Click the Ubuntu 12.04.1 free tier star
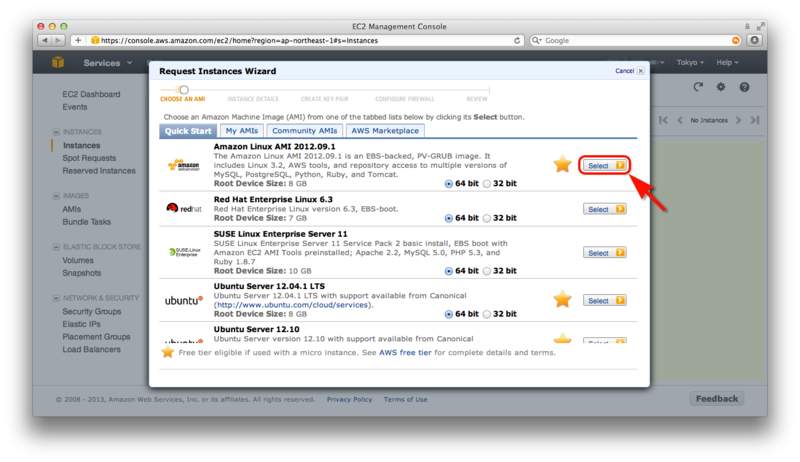The image size is (800, 462). pyautogui.click(x=562, y=299)
